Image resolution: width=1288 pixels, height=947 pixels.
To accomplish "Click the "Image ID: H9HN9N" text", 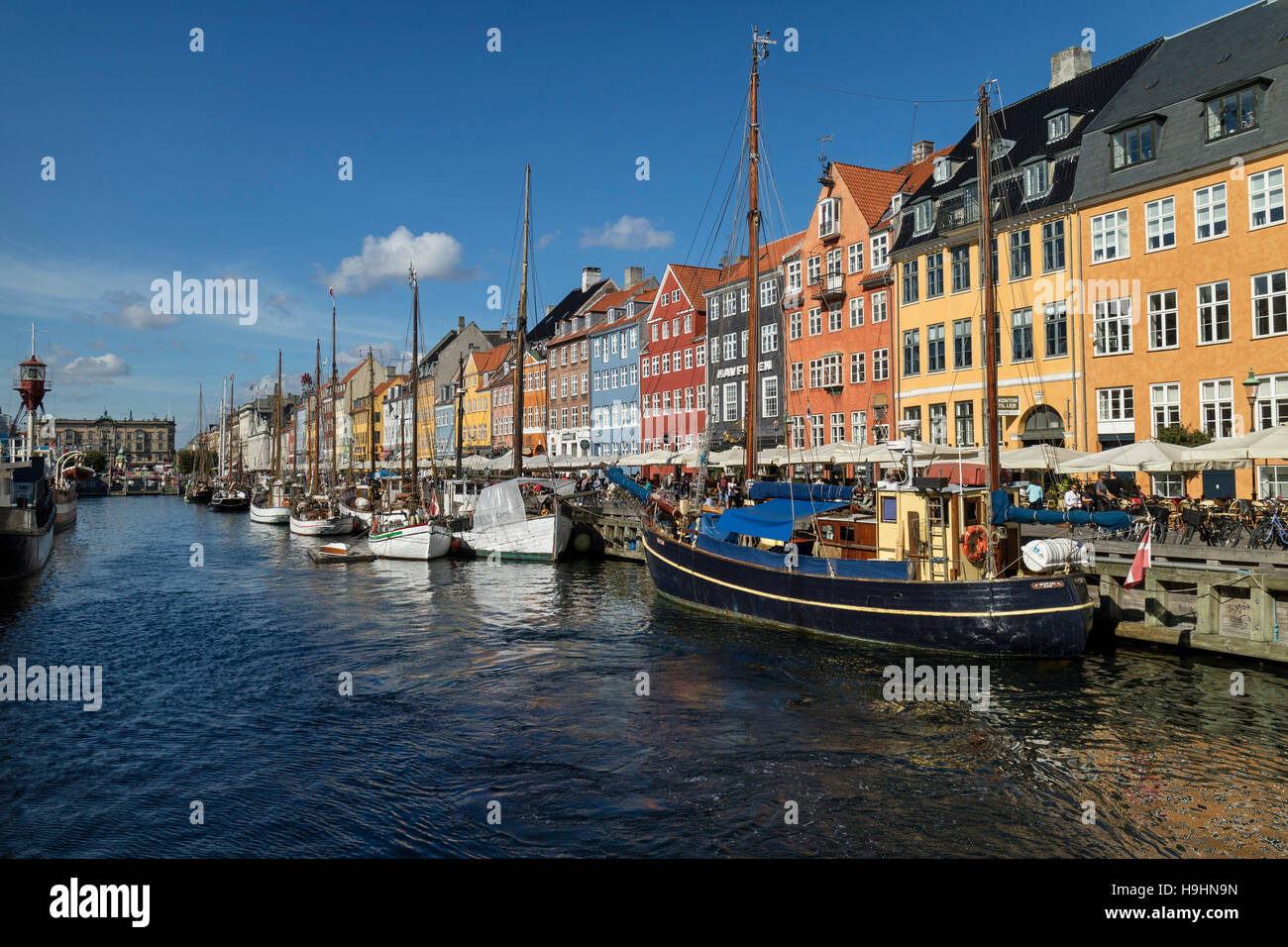I will tap(1175, 890).
